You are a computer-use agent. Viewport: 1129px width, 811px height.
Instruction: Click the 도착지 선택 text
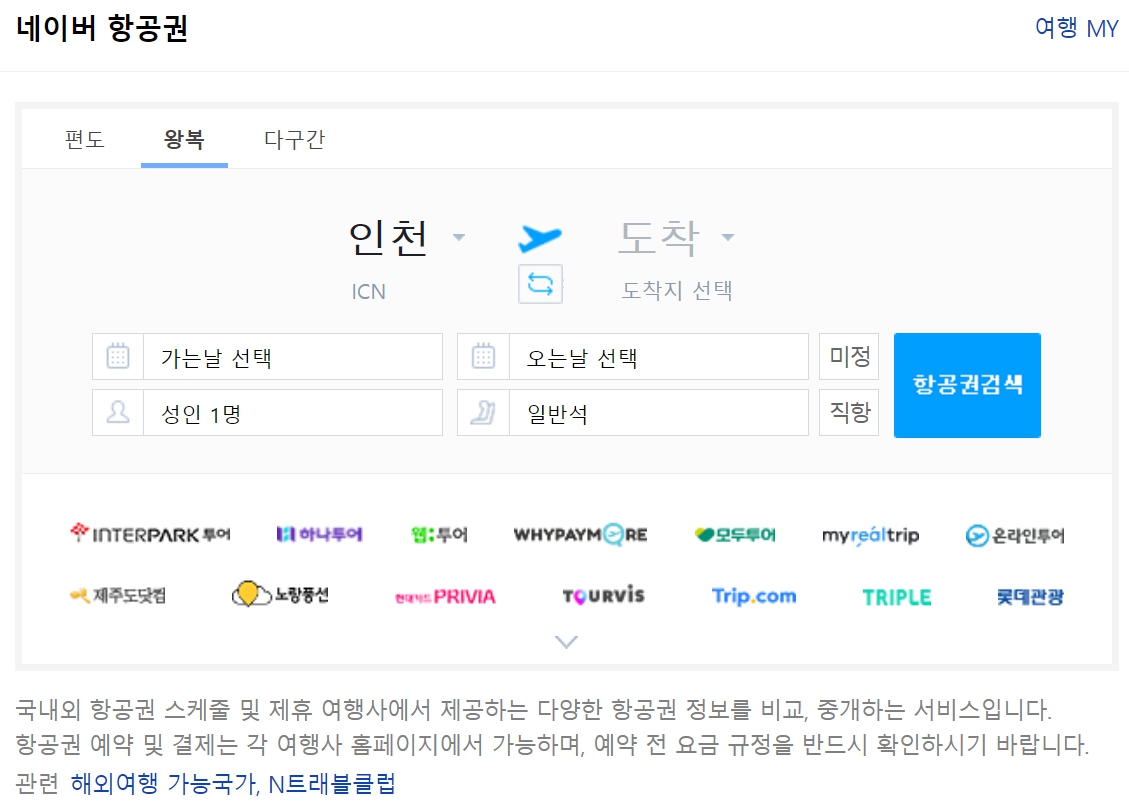677,291
